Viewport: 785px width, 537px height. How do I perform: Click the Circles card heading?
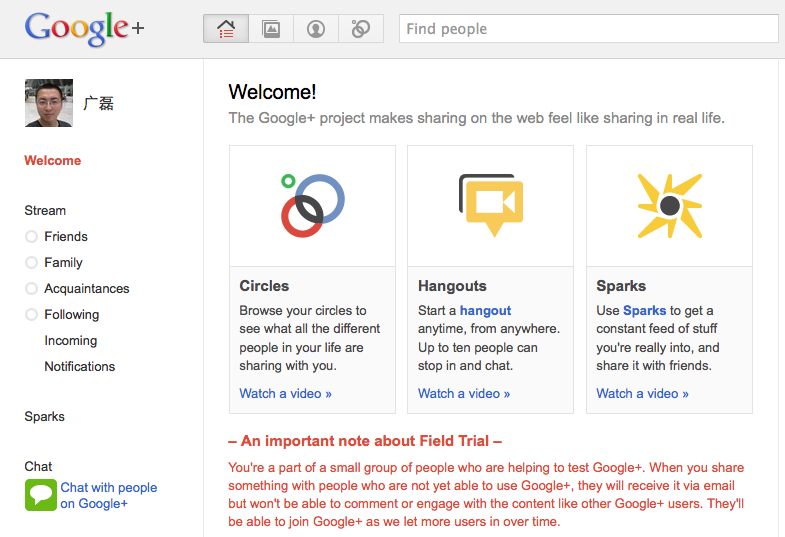point(264,286)
